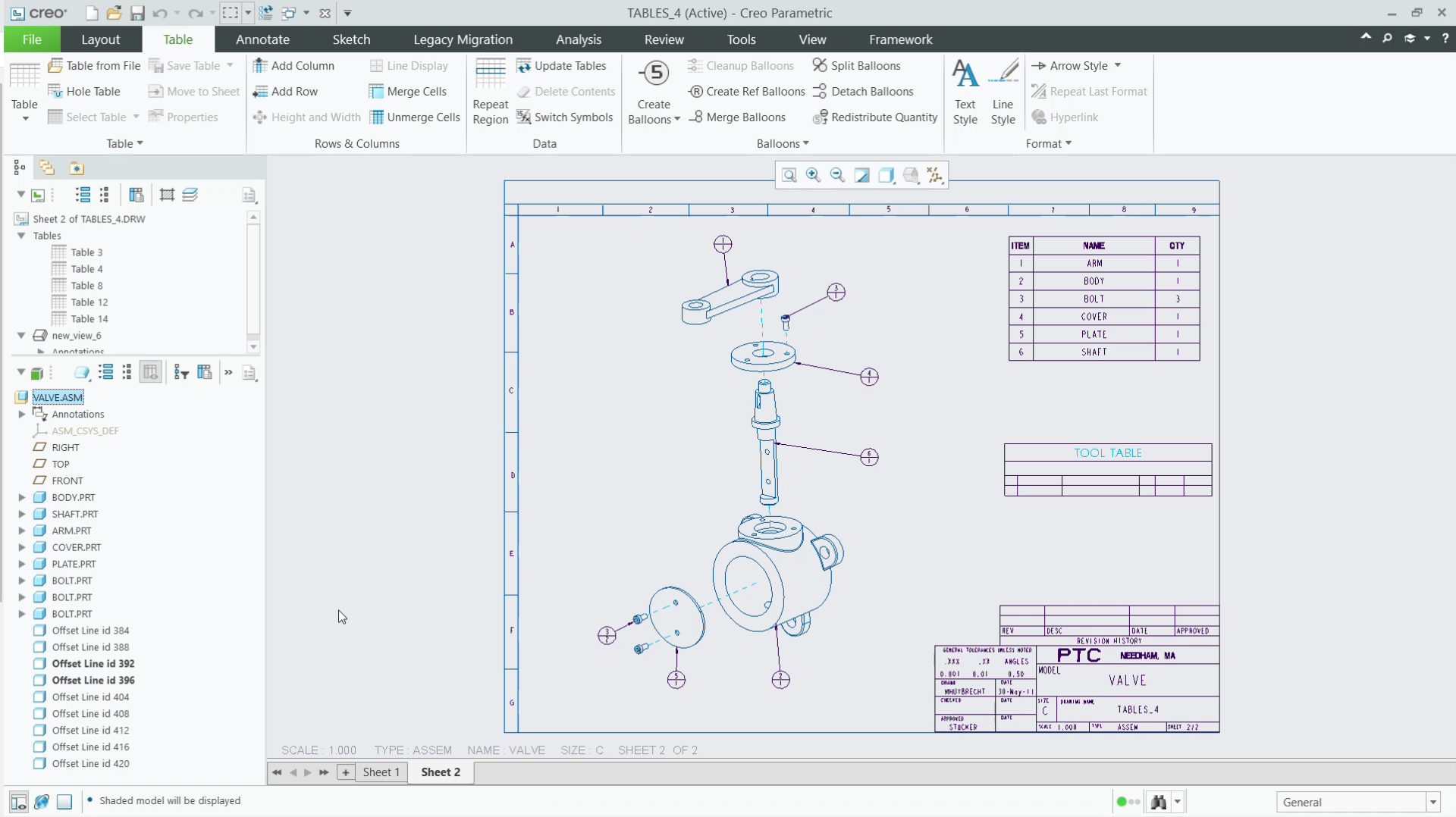1456x817 pixels.
Task: Expand the BODY.PRT tree node
Action: 22,498
